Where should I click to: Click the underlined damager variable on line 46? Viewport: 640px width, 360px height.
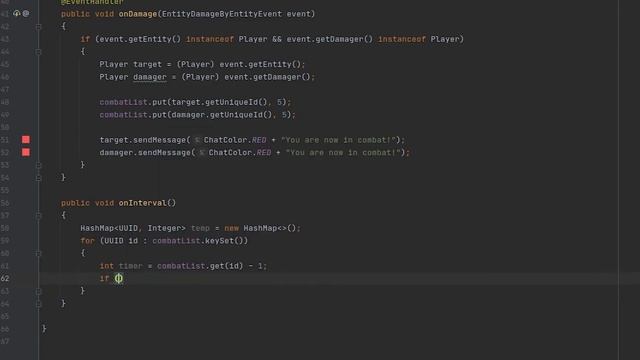tap(150, 77)
